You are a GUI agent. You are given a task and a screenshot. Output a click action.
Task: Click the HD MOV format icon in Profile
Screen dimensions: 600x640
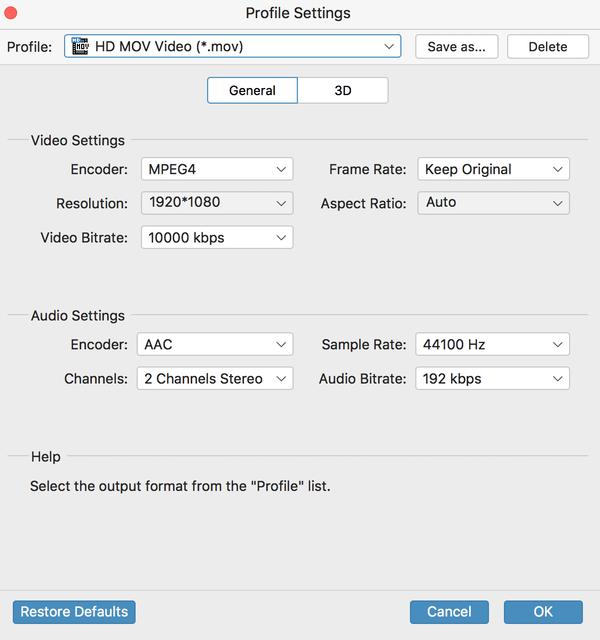point(81,47)
